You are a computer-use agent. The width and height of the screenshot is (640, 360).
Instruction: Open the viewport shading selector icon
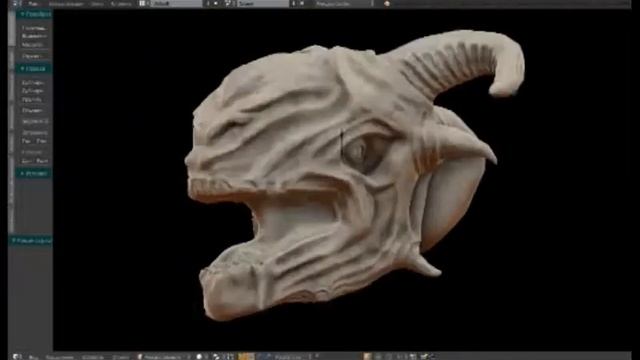200,357
